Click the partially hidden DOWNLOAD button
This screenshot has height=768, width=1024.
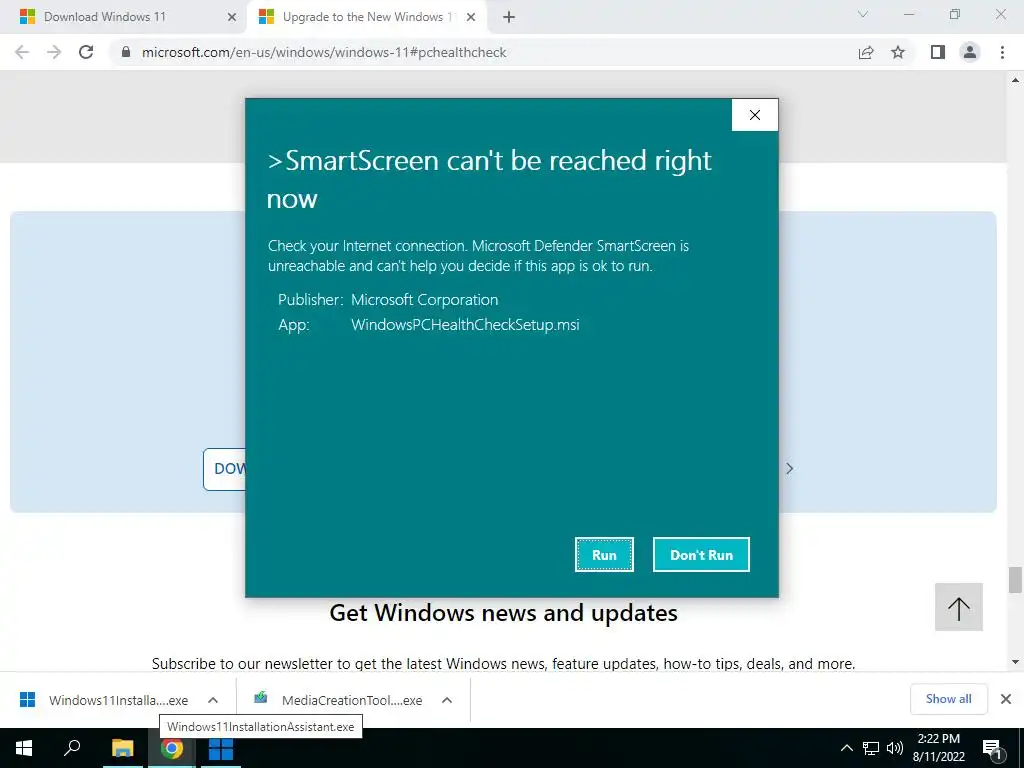(225, 469)
